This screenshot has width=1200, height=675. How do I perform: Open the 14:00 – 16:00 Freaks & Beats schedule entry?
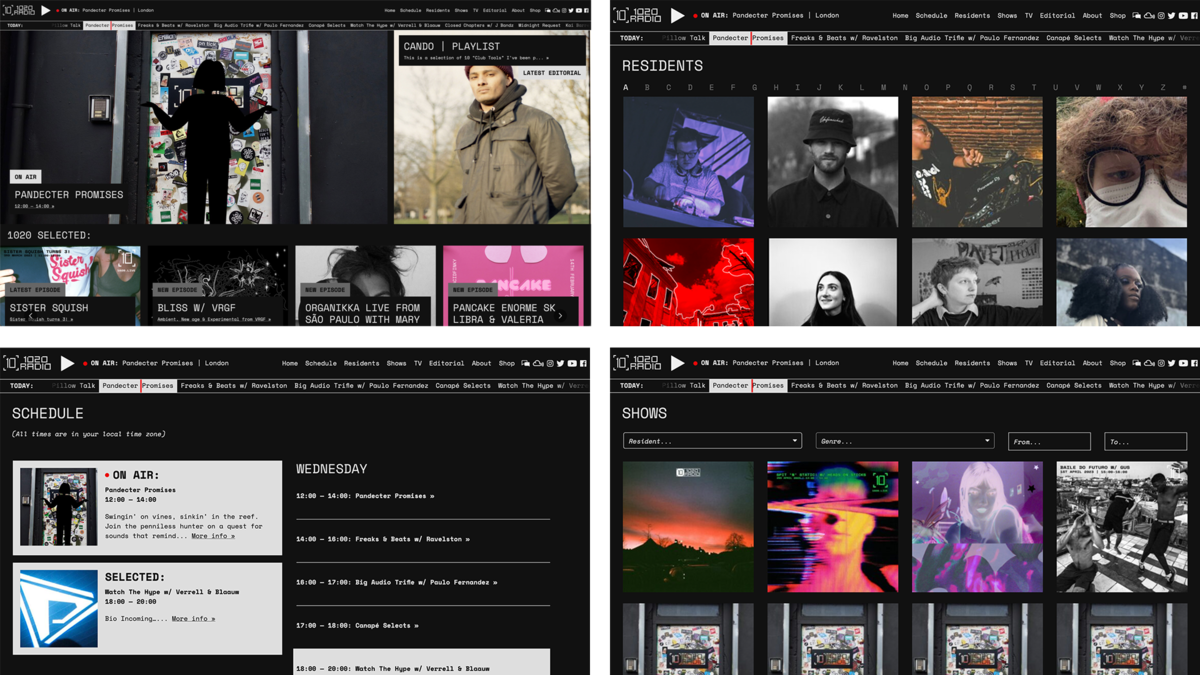pos(383,539)
